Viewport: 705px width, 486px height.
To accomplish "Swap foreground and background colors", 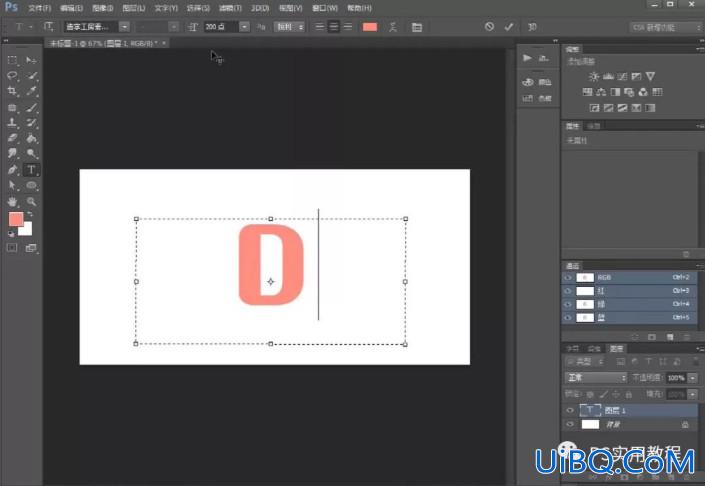I will click(31, 214).
